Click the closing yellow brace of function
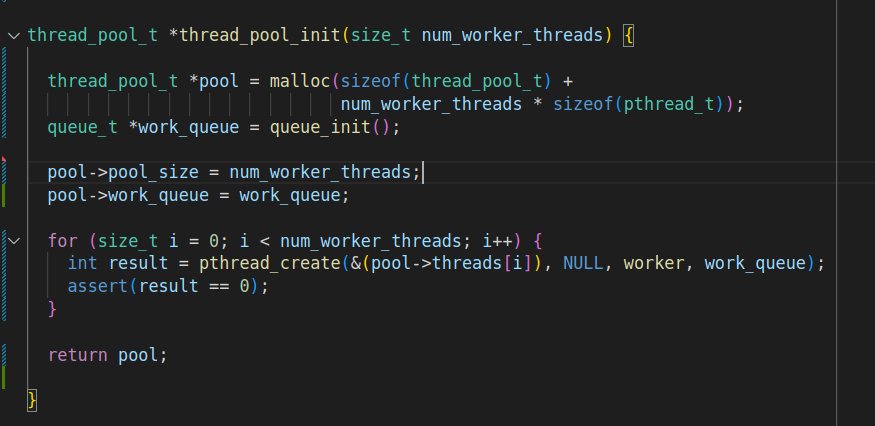875x426 pixels. pos(32,400)
